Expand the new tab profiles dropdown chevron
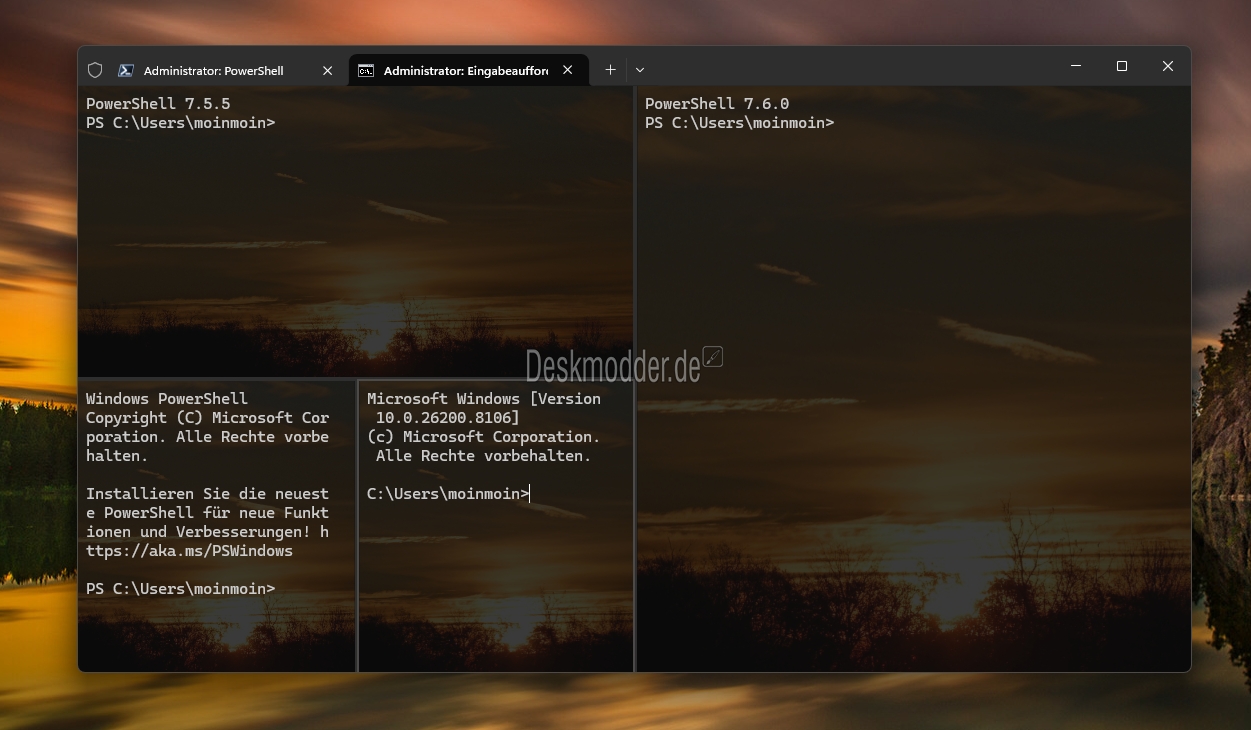Image resolution: width=1251 pixels, height=730 pixels. click(x=640, y=70)
